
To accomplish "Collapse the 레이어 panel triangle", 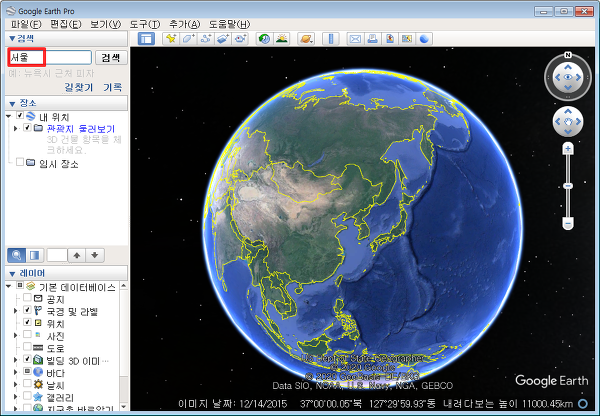I will pyautogui.click(x=12, y=274).
